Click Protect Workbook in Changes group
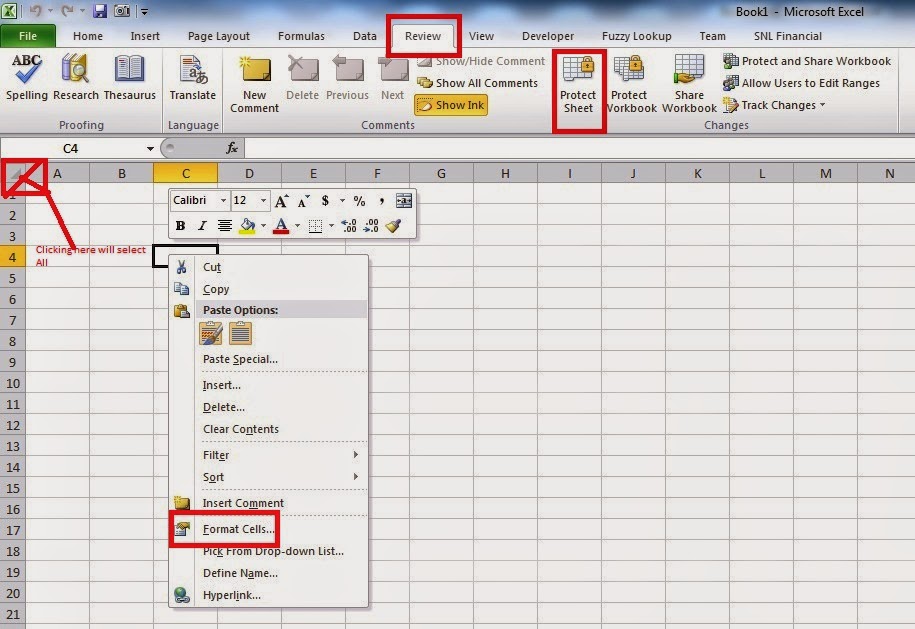Screen dimensions: 915x629 coord(629,84)
